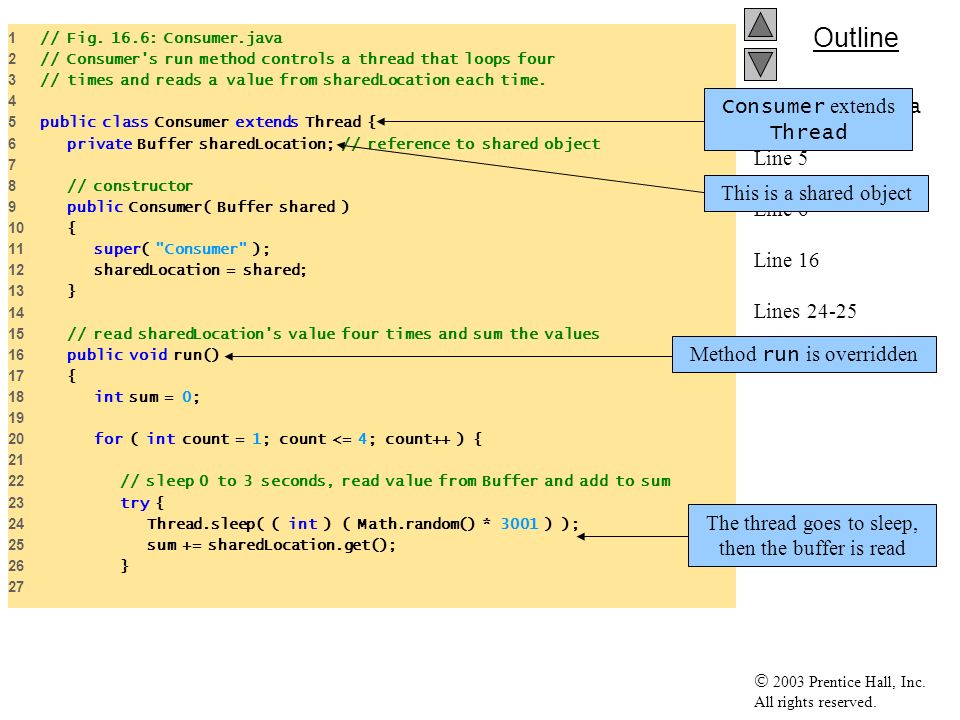The height and width of the screenshot is (720, 960).
Task: Click the Fig. 16.6 Consumer.java comment line
Action: [161, 38]
